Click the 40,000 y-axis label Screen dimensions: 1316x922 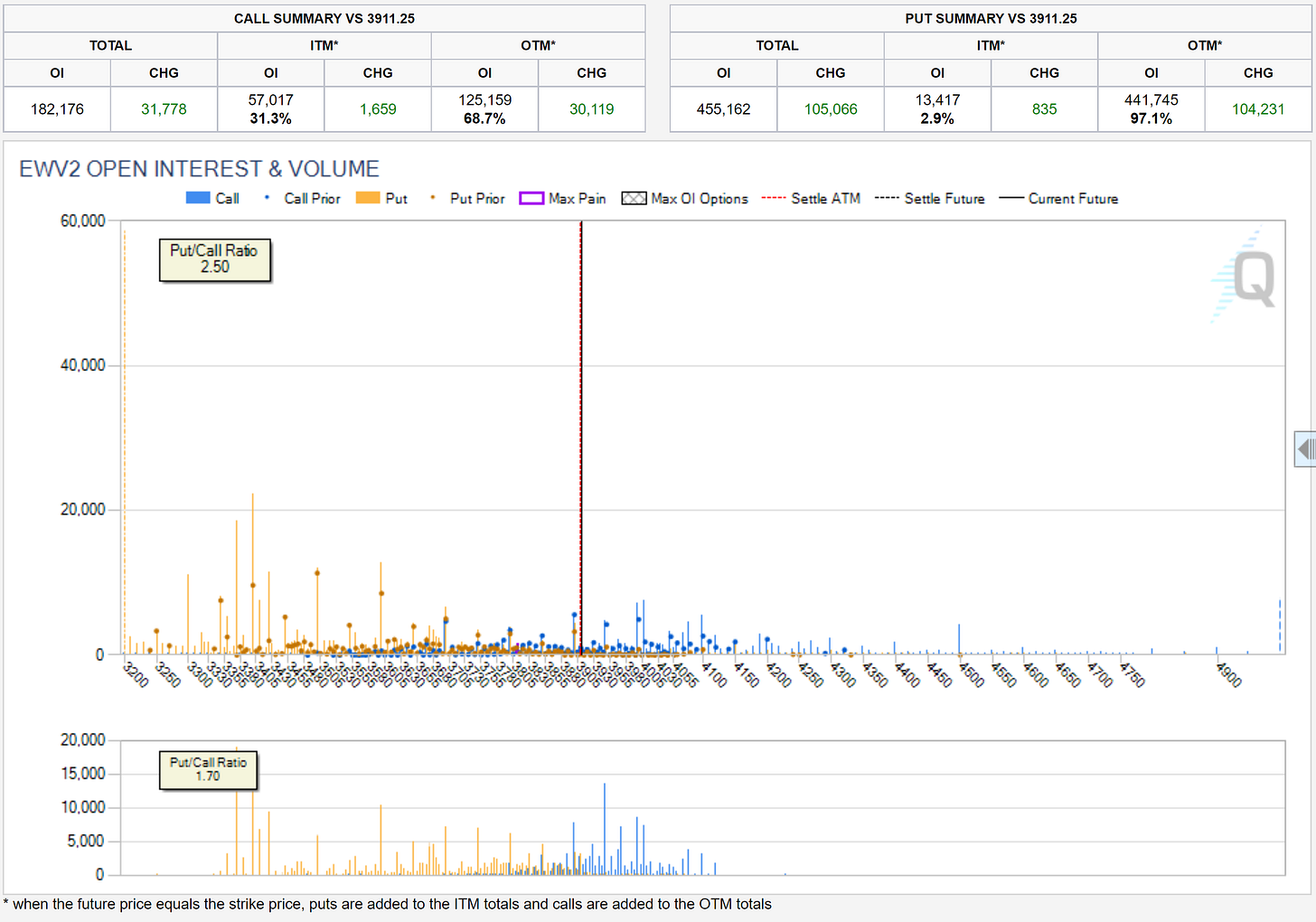coord(83,365)
